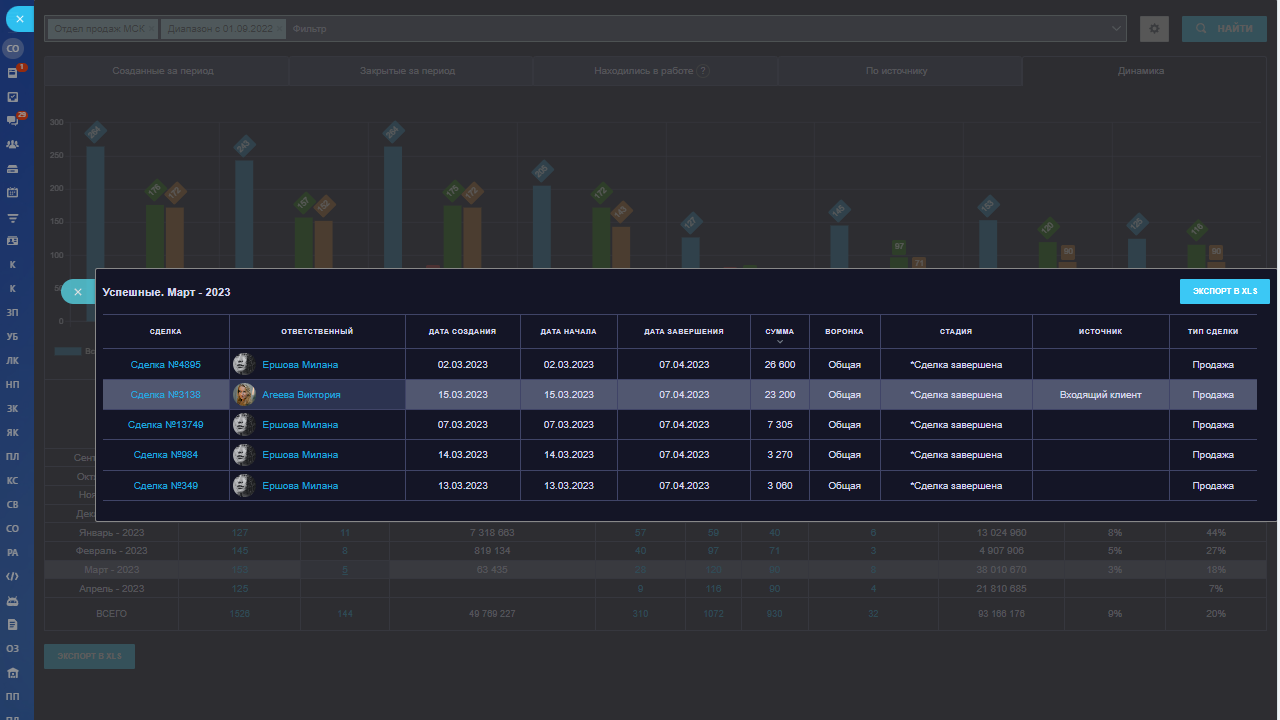
Task: Expand the filter bar dropdown arrow
Action: [x=1117, y=29]
